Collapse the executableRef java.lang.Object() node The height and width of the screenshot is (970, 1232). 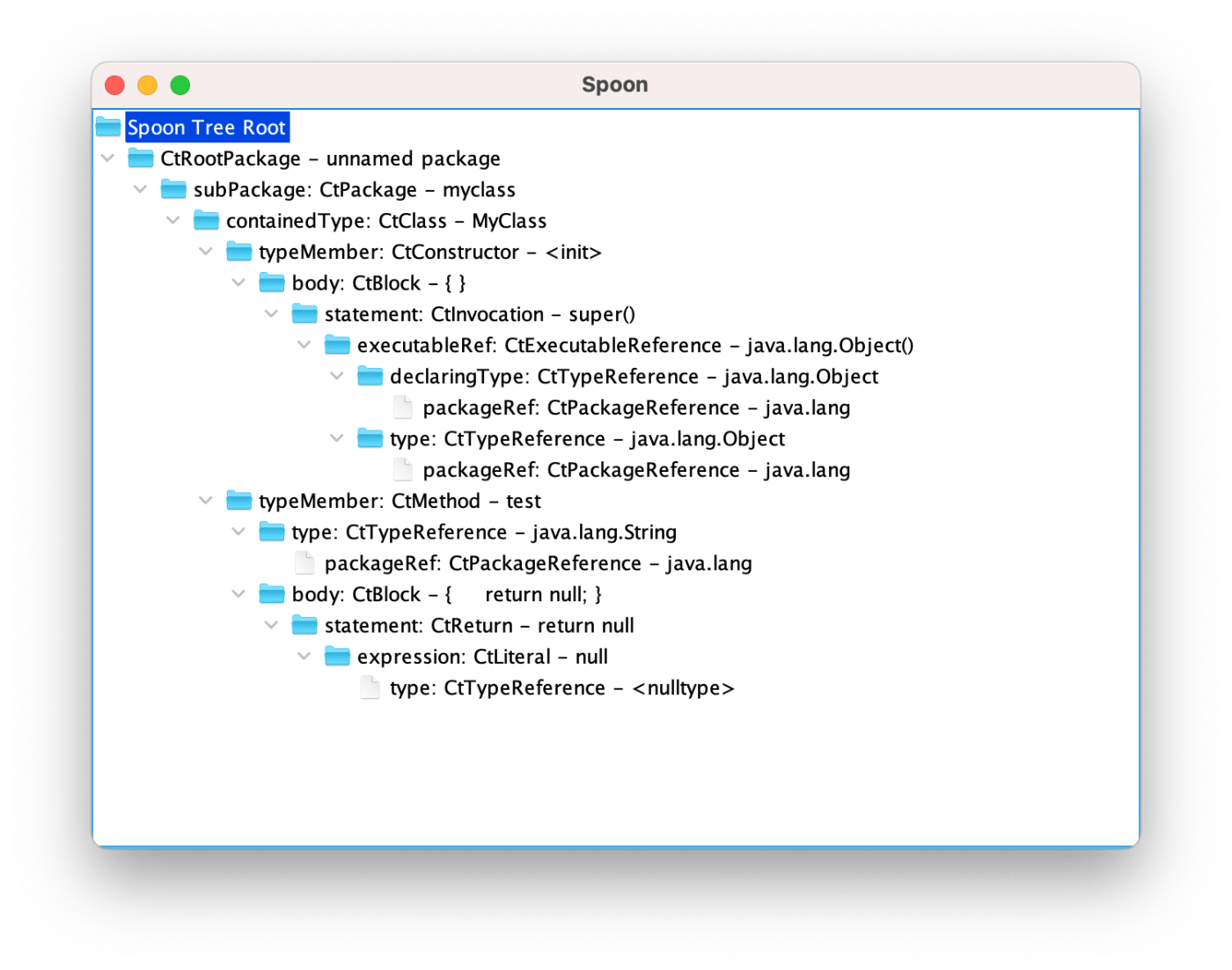click(x=304, y=345)
